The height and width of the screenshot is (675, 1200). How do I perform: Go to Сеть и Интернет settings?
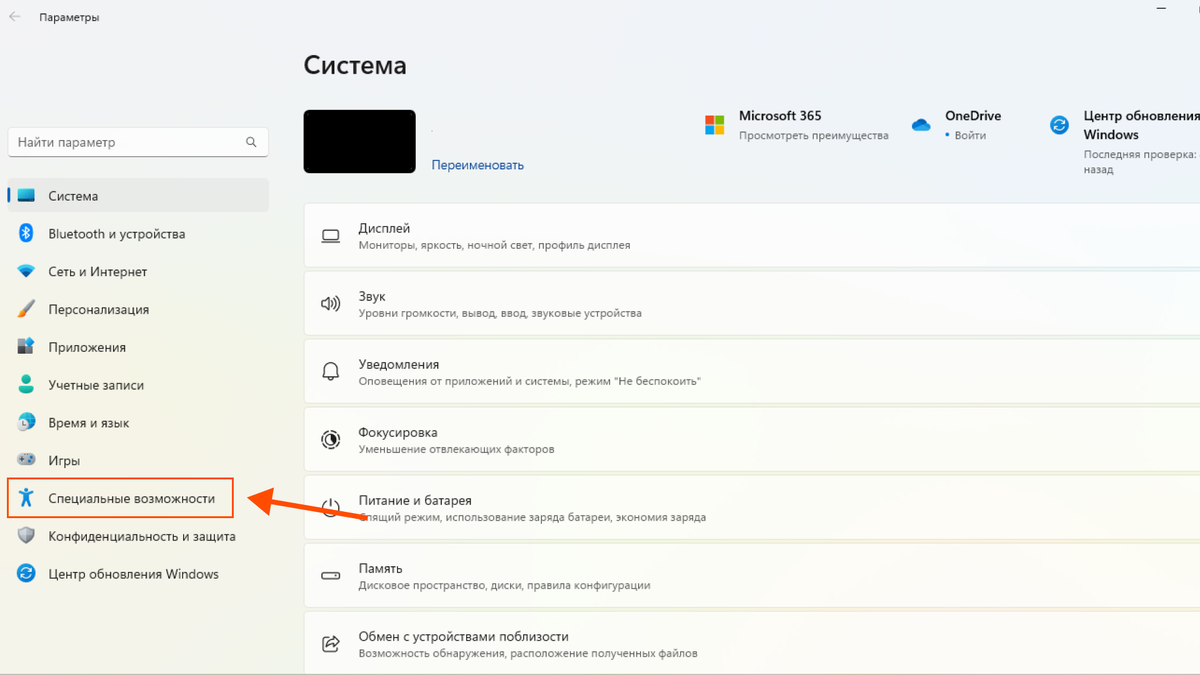pyautogui.click(x=138, y=272)
